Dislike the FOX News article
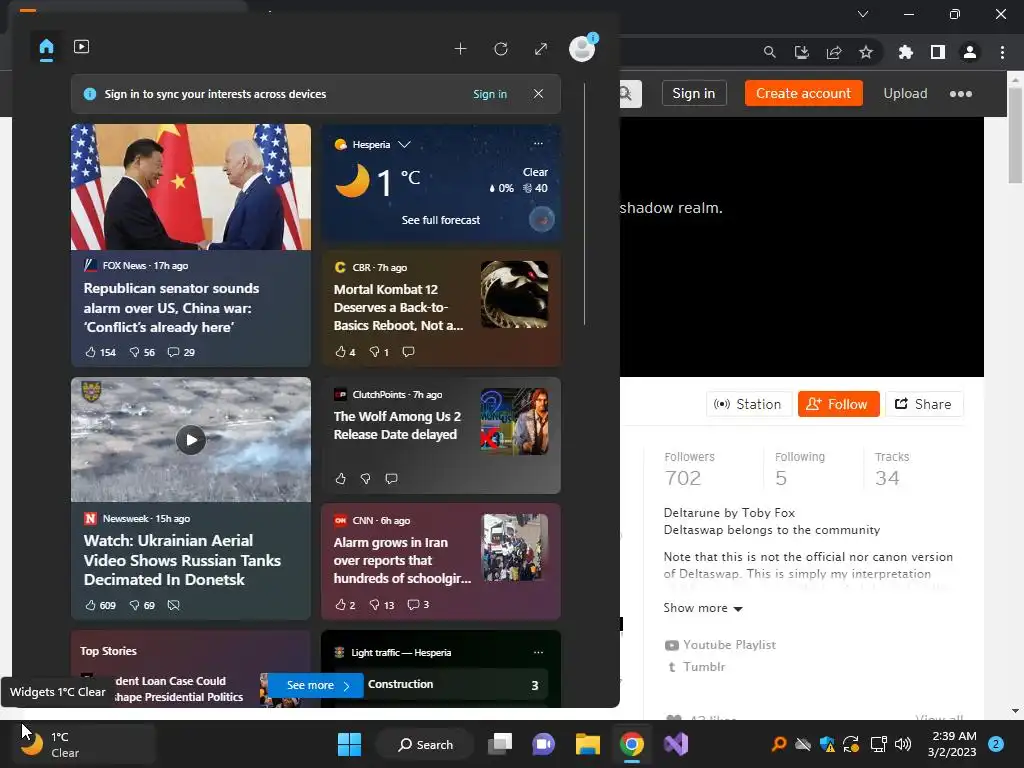Screen dimensions: 1024x768 click(x=142, y=352)
